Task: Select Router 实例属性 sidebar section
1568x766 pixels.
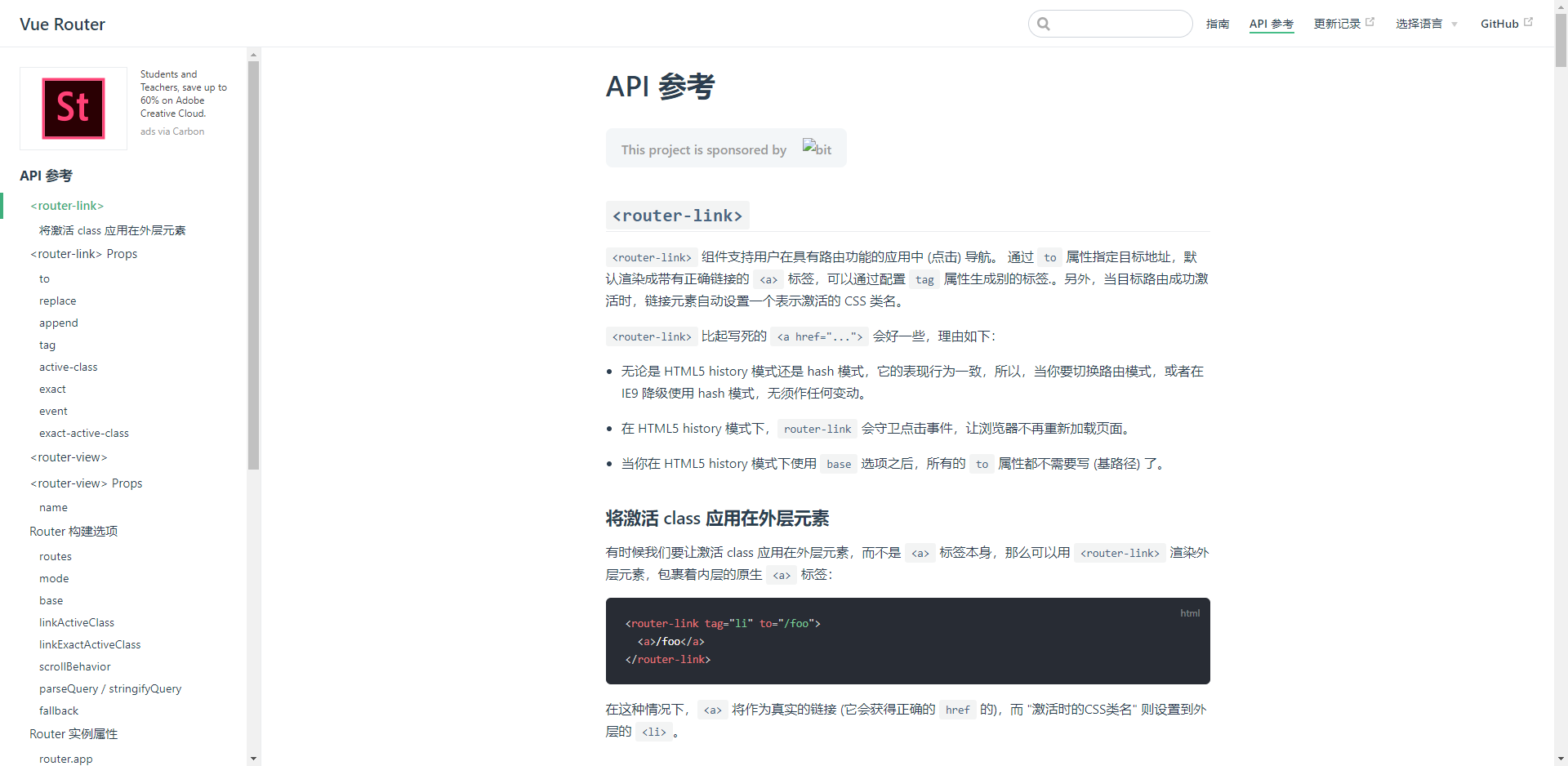Action: (x=73, y=733)
